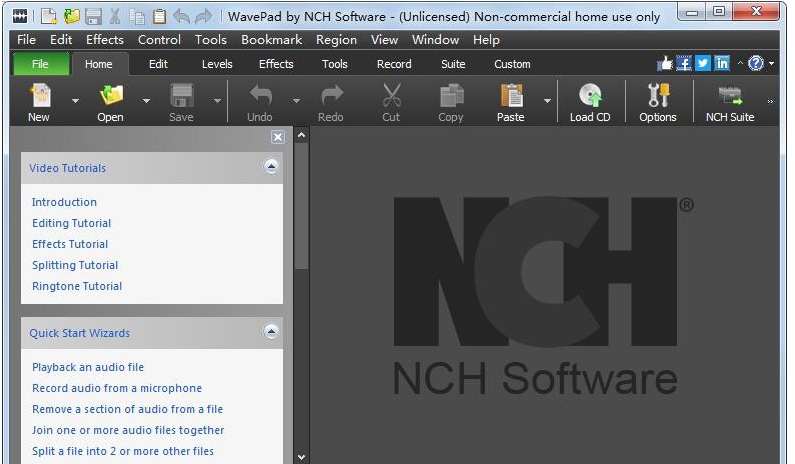Viewport: 795px width, 464px height.
Task: Open the dropdown arrow next to Save
Action: point(218,101)
